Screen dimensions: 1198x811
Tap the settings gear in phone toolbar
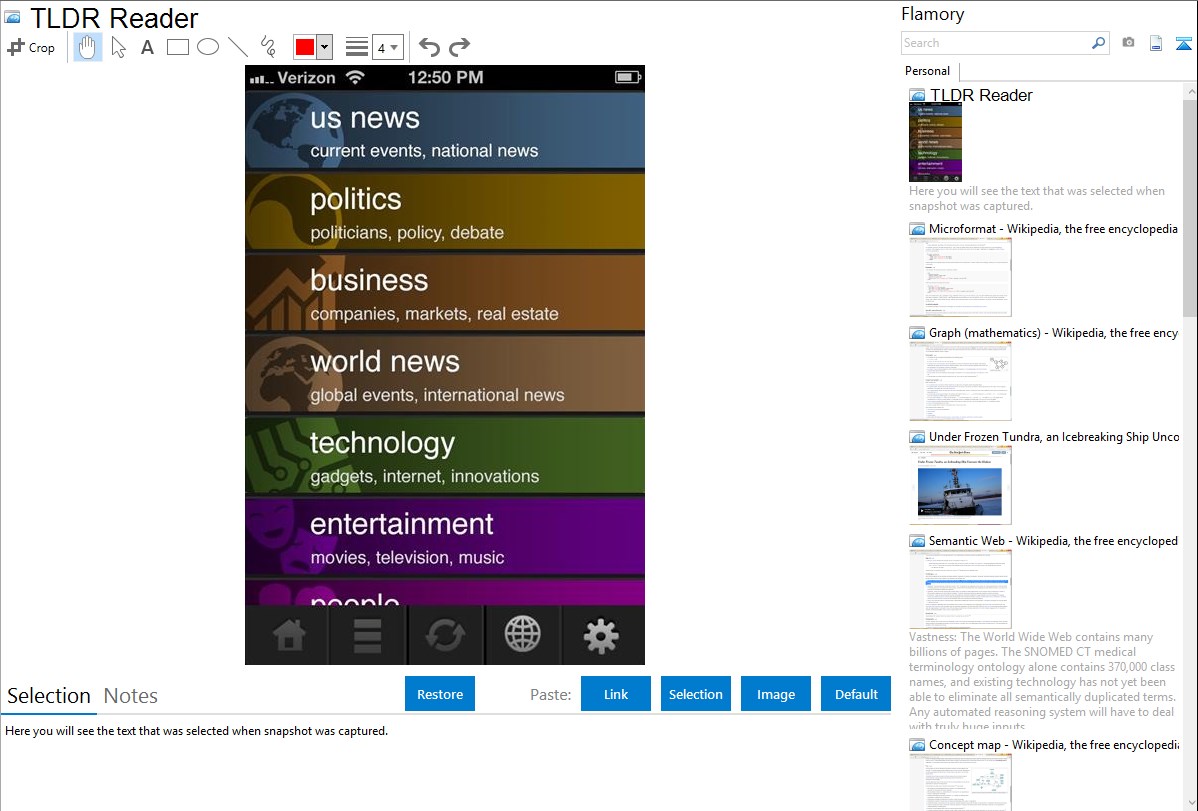click(601, 635)
